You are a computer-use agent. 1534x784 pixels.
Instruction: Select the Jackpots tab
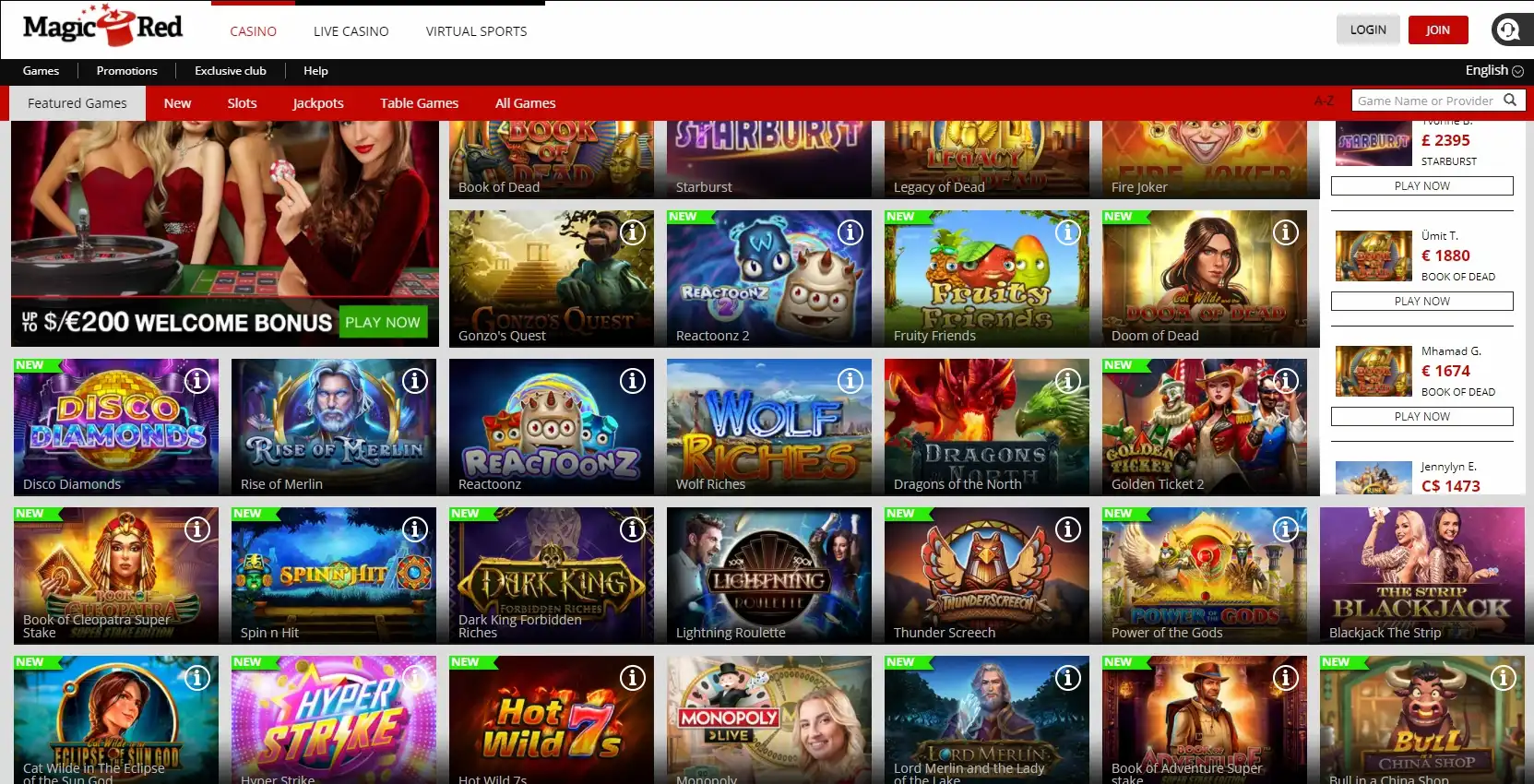point(318,103)
